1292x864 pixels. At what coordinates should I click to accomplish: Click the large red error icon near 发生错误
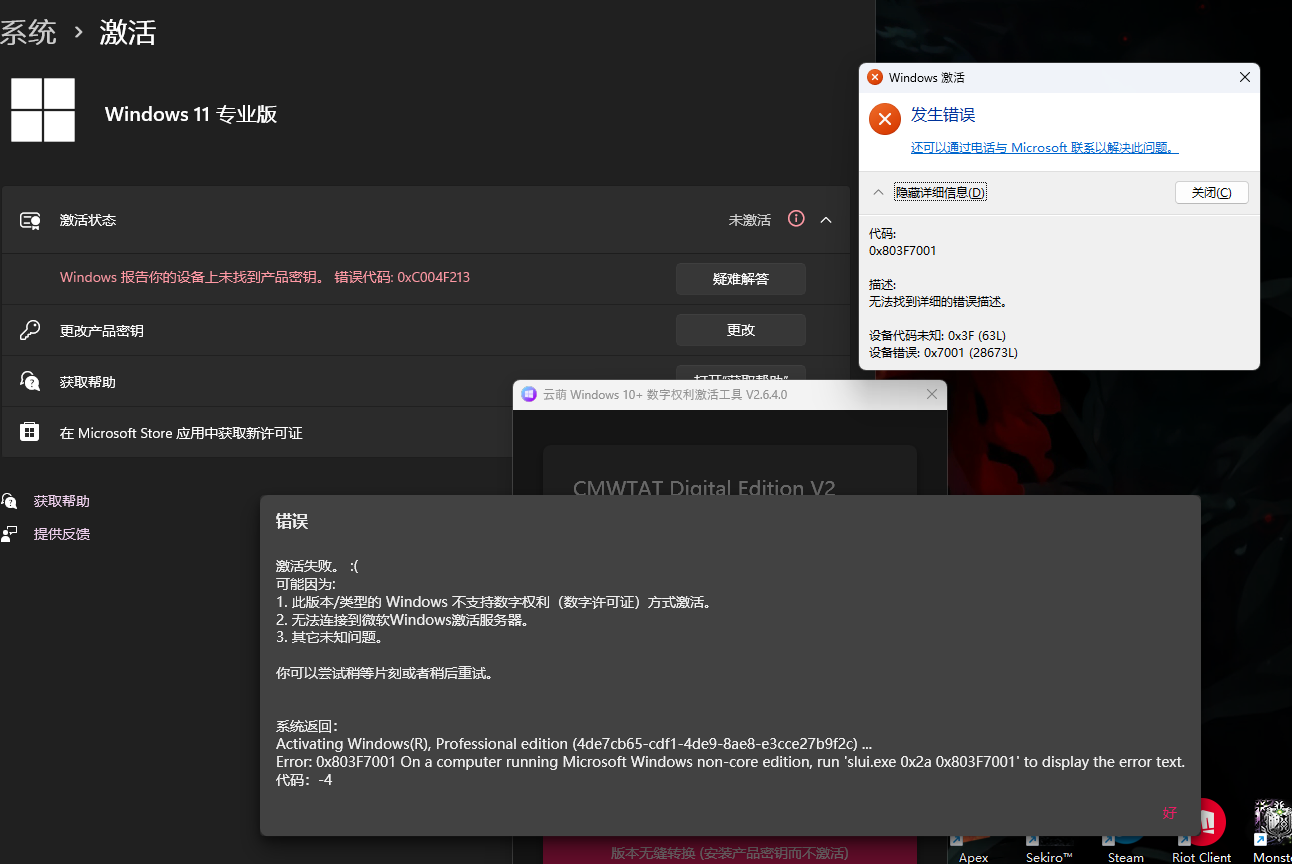884,118
